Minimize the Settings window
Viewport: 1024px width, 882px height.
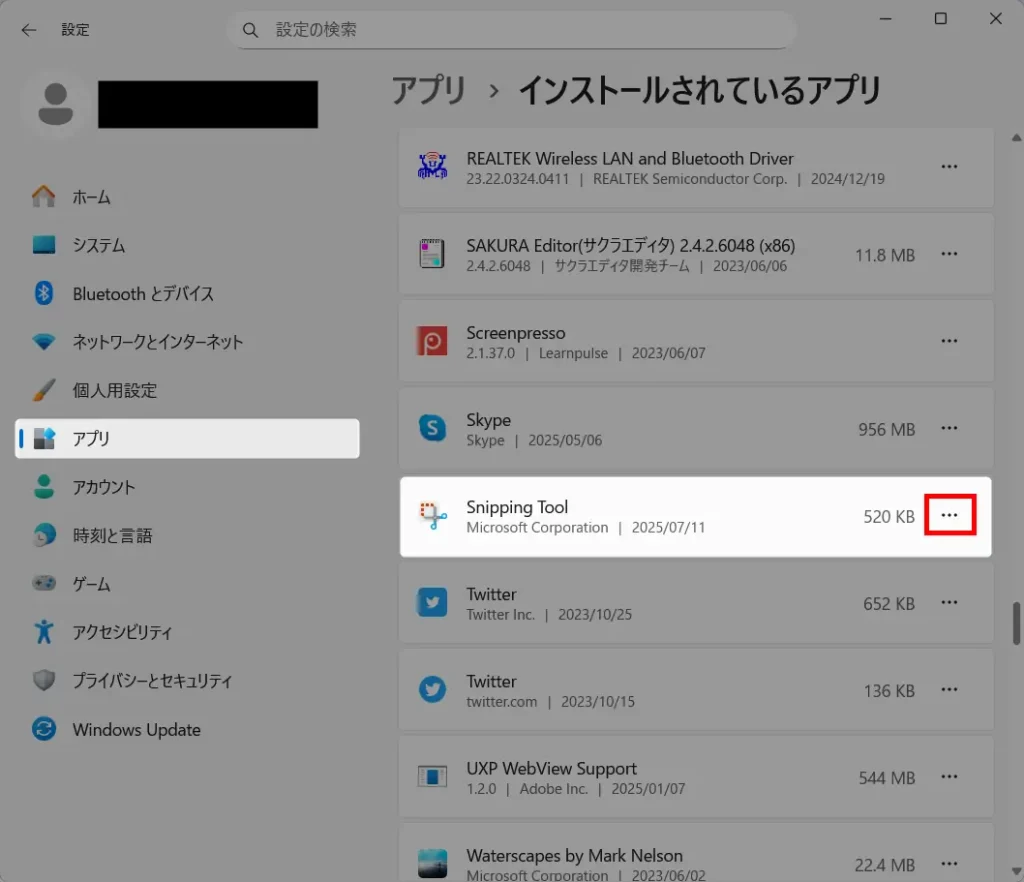point(886,19)
